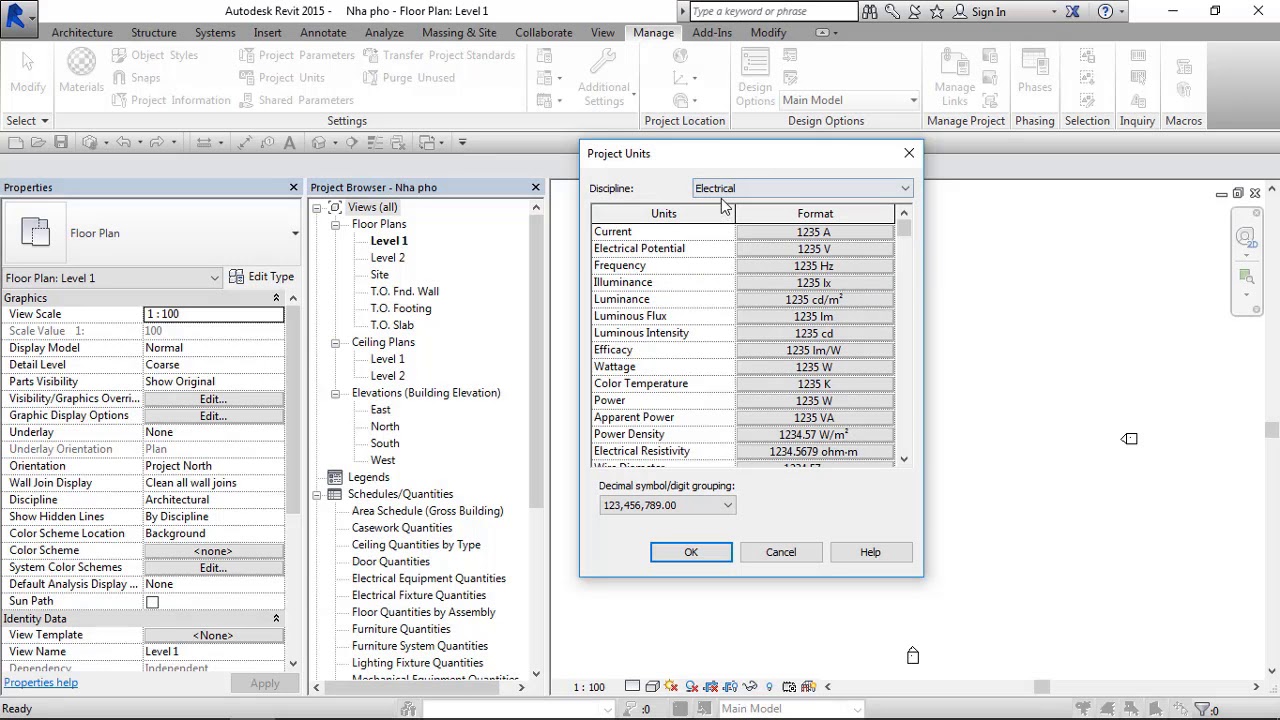Click the Power Density format button
This screenshot has height=720, width=1280.
(x=814, y=435)
